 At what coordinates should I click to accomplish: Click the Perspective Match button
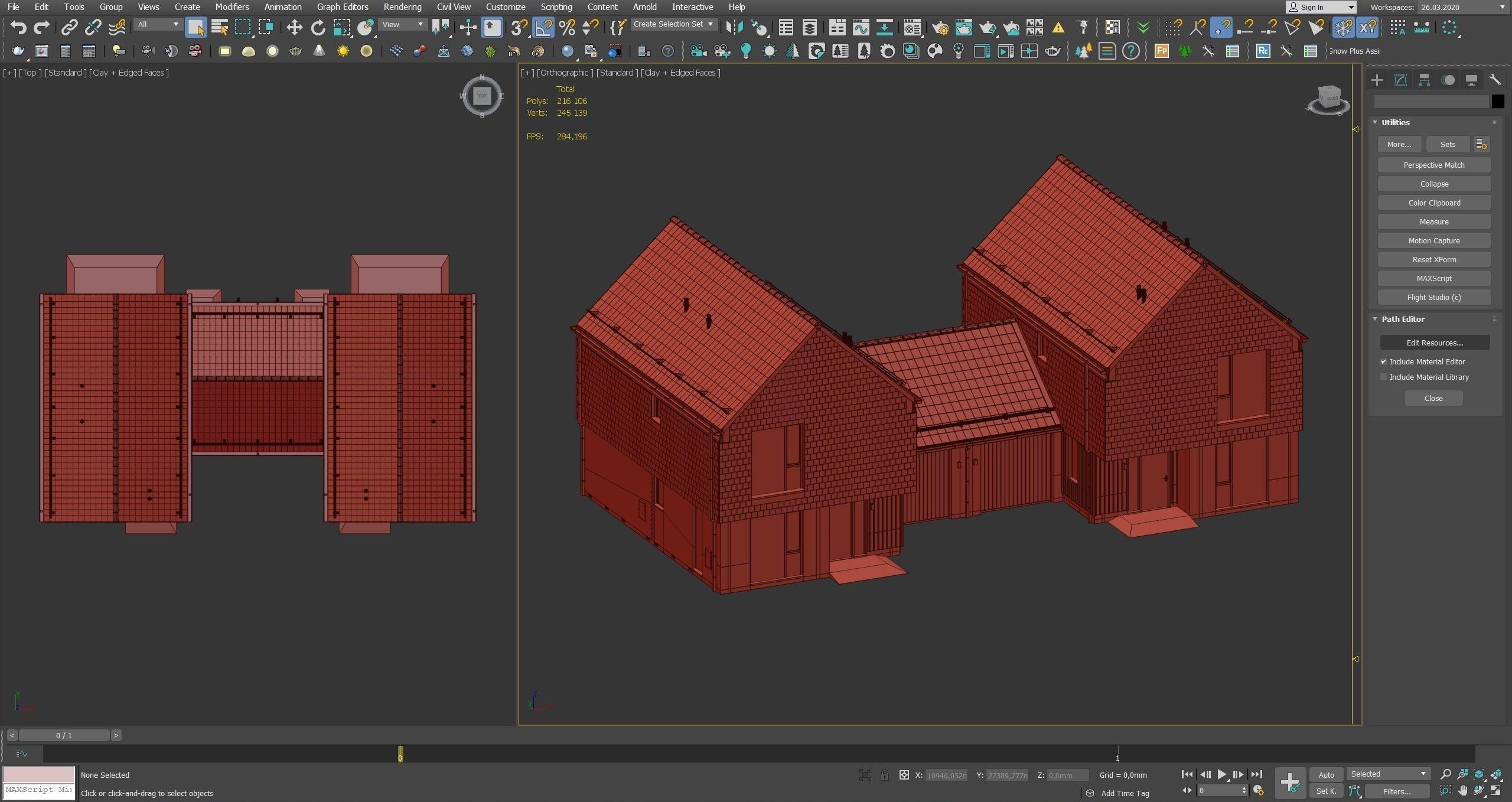click(1434, 165)
